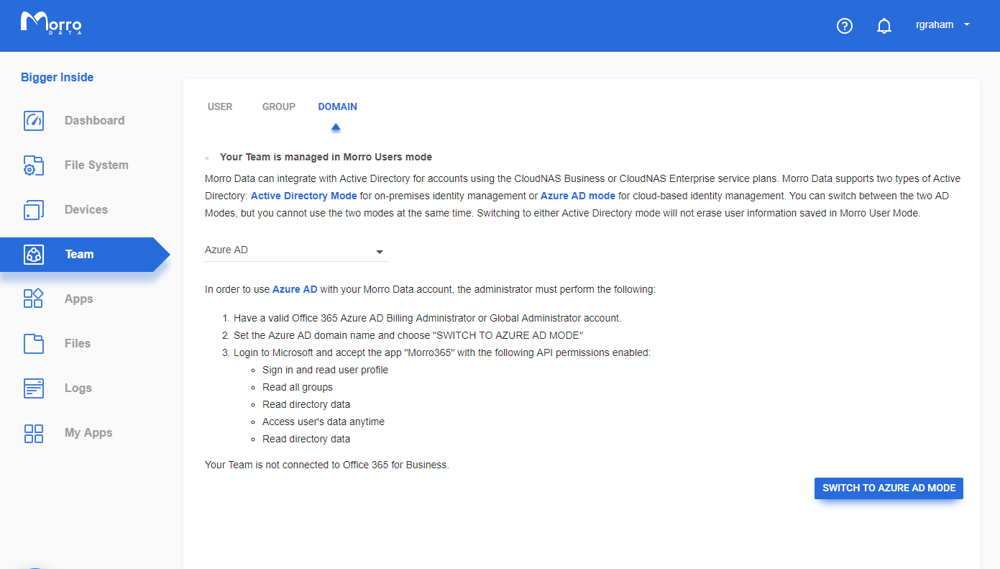Click "Your Team is not connected to Office 365" text
The height and width of the screenshot is (569, 1000).
[x=327, y=465]
